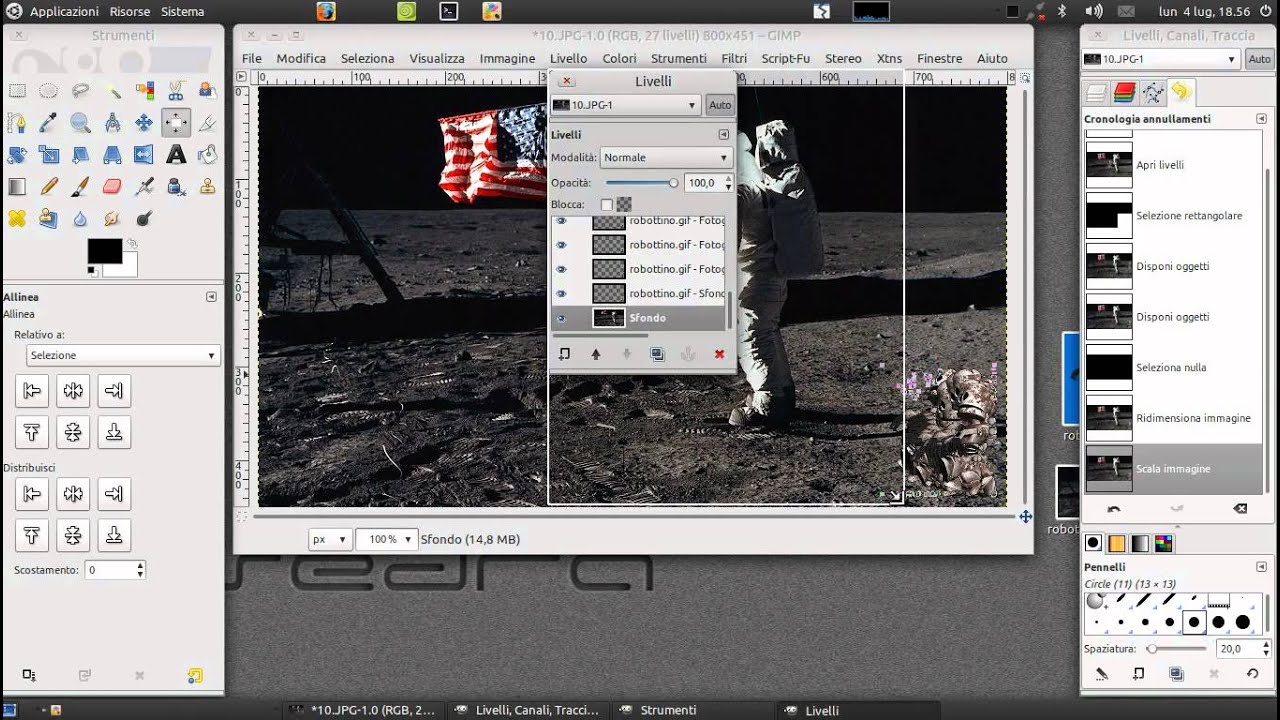The image size is (1280, 720).
Task: Select the Bucket Fill tool
Action: point(208,155)
